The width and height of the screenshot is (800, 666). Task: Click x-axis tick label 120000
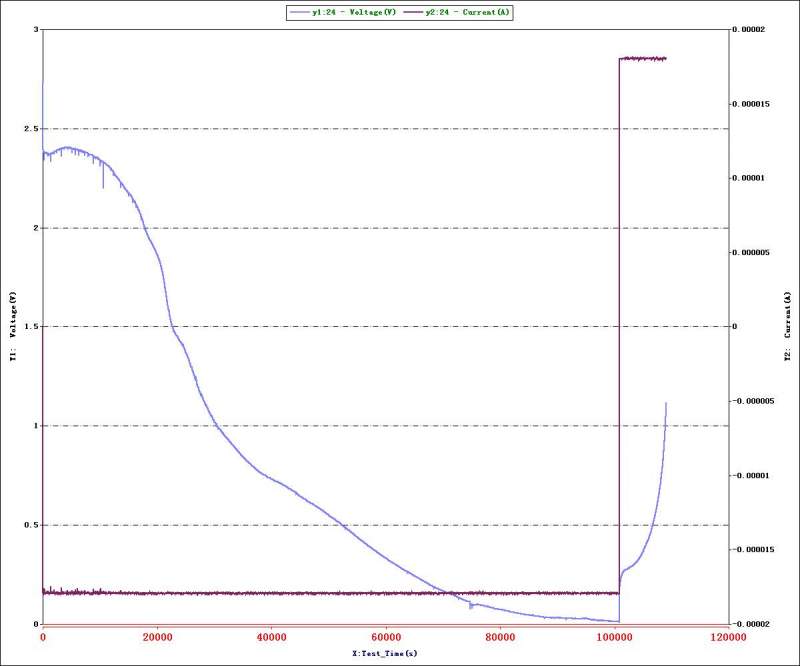pyautogui.click(x=729, y=637)
